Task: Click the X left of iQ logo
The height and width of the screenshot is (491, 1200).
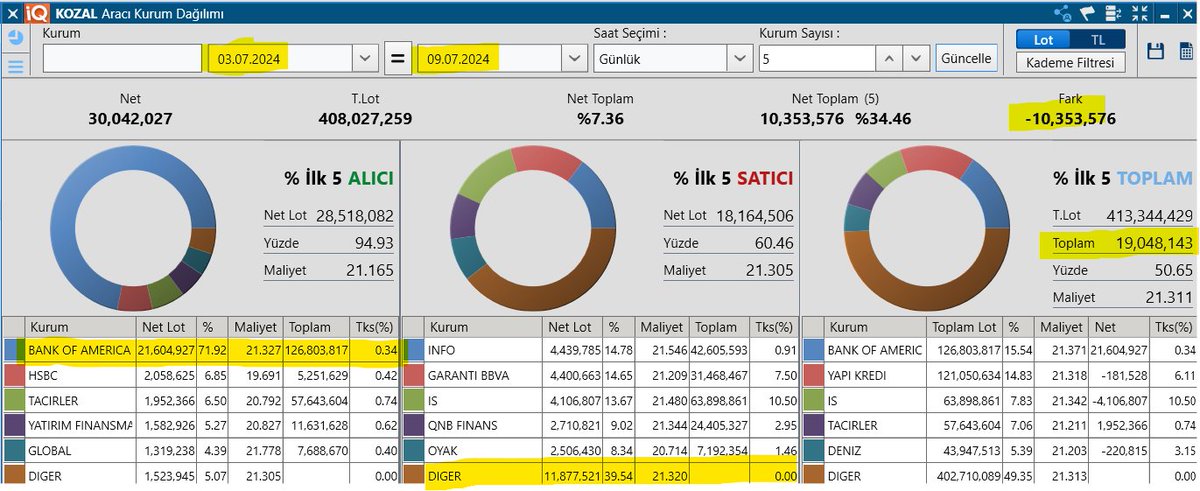Action: (x=13, y=13)
